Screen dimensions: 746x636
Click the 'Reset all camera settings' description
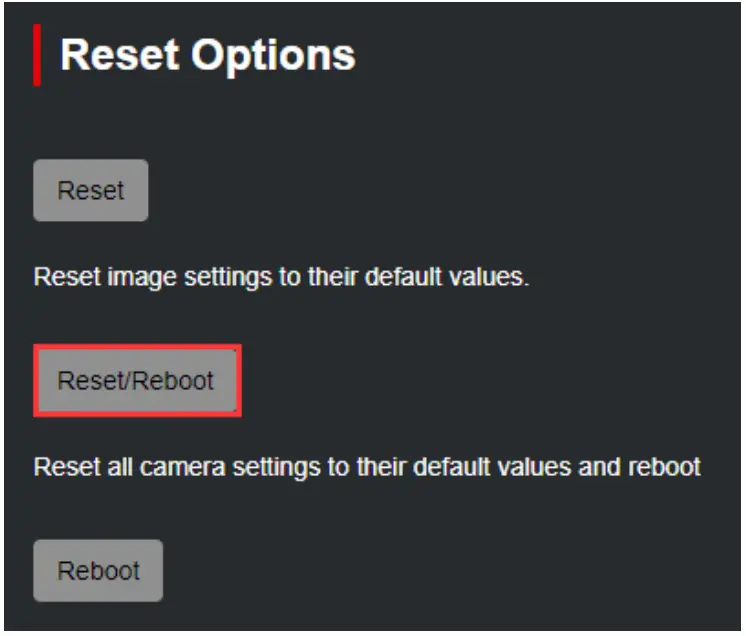coord(366,467)
